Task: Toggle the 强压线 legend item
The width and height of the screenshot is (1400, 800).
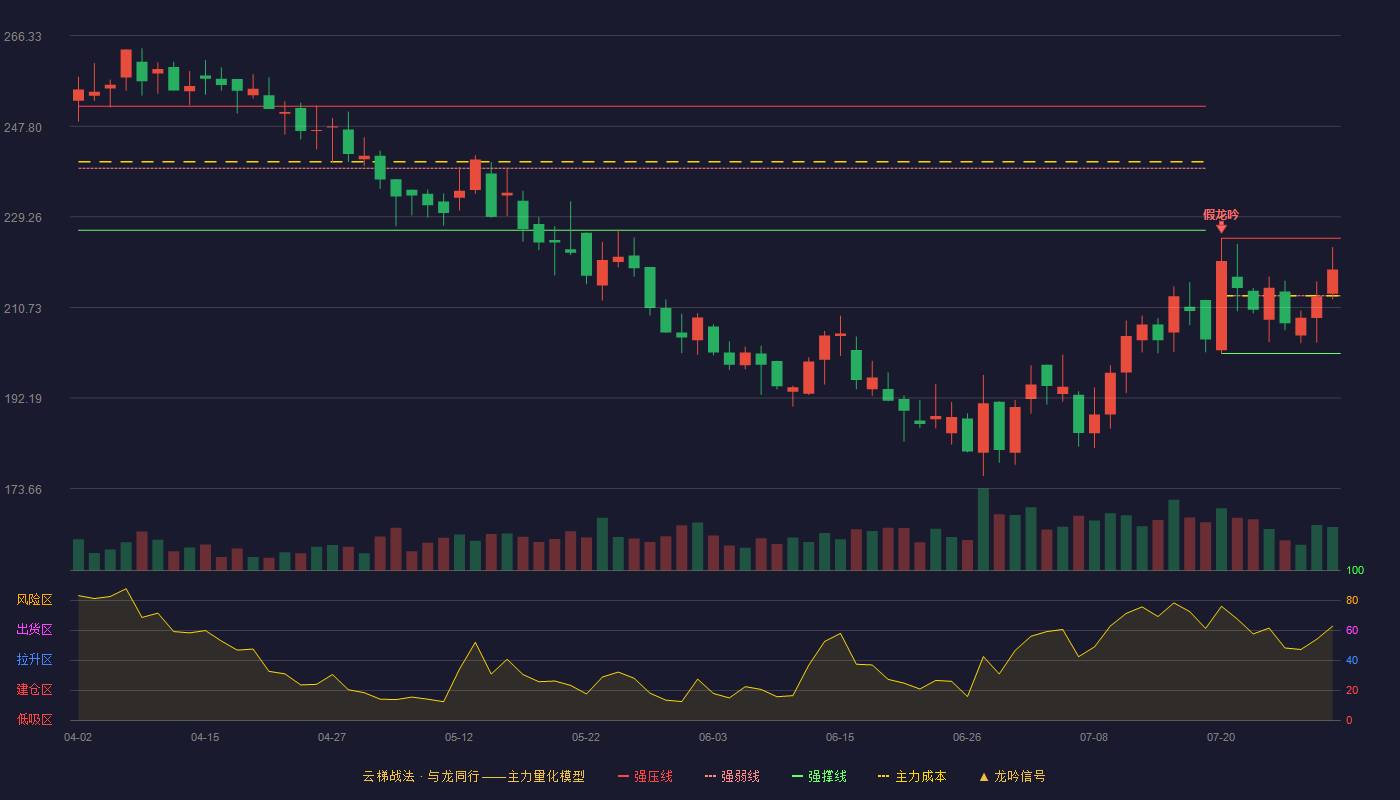Action: point(645,776)
